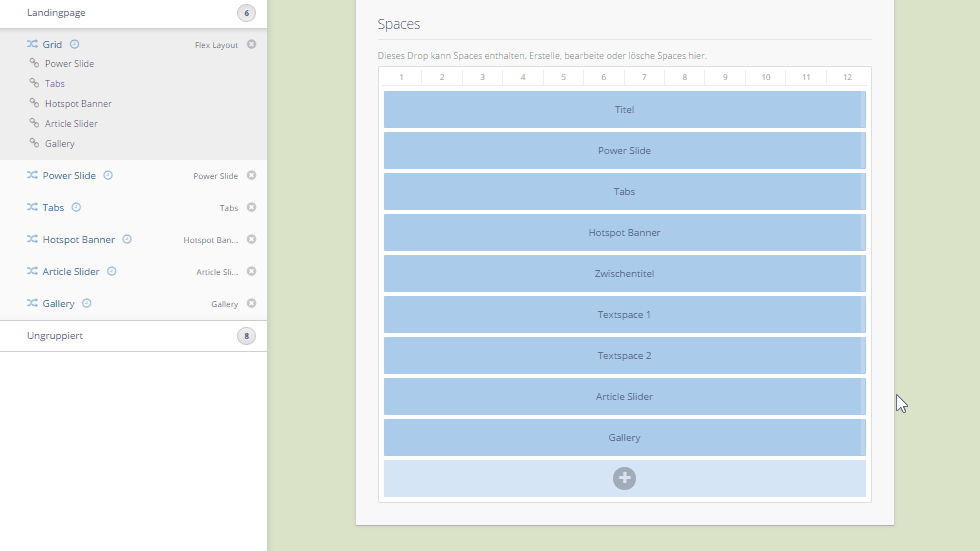Screen dimensions: 980x551
Task: Click the shuffle icon next to Article Slider
Action: tap(32, 271)
